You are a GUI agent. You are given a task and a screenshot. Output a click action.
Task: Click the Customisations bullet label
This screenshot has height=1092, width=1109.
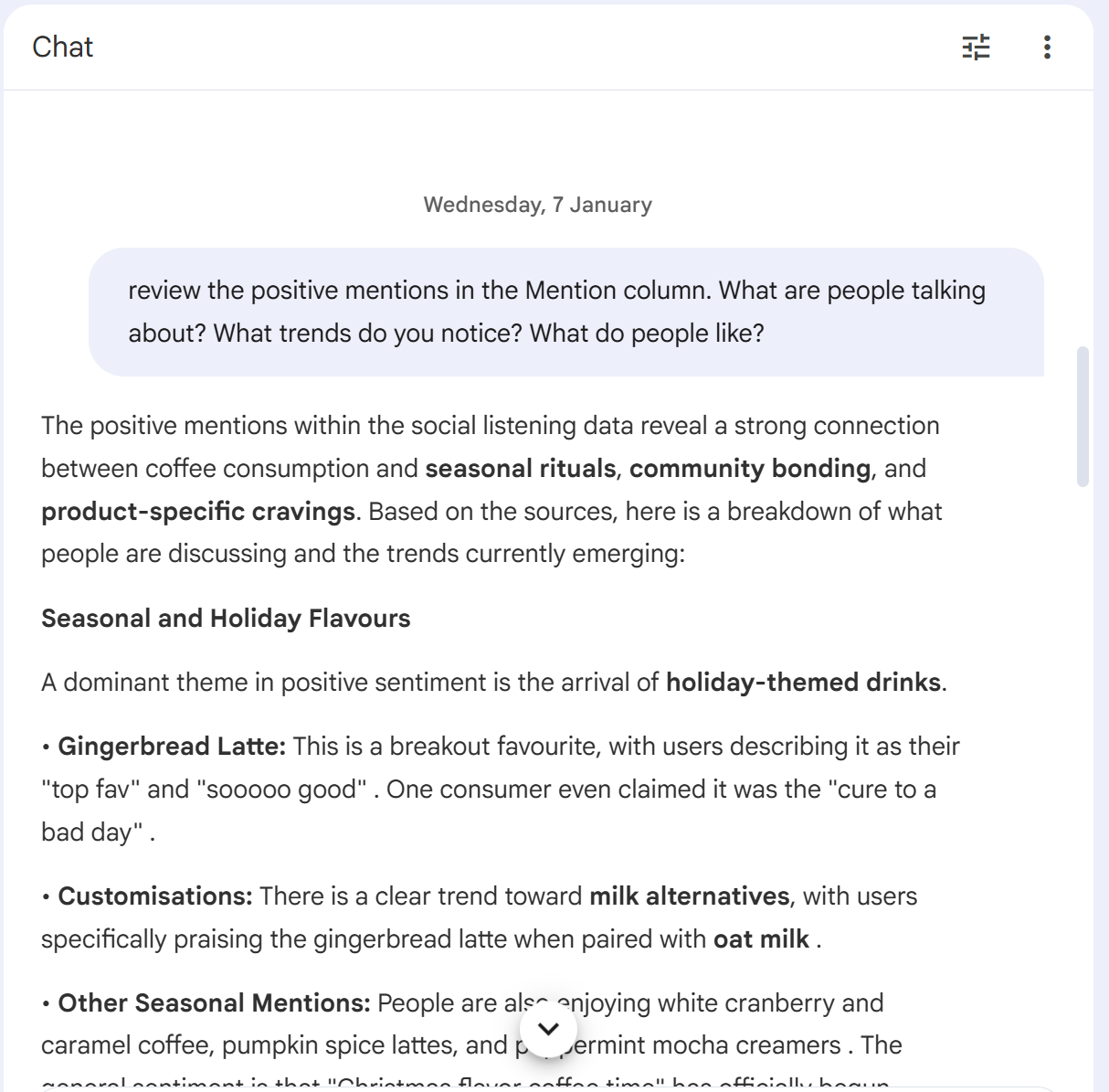point(155,896)
